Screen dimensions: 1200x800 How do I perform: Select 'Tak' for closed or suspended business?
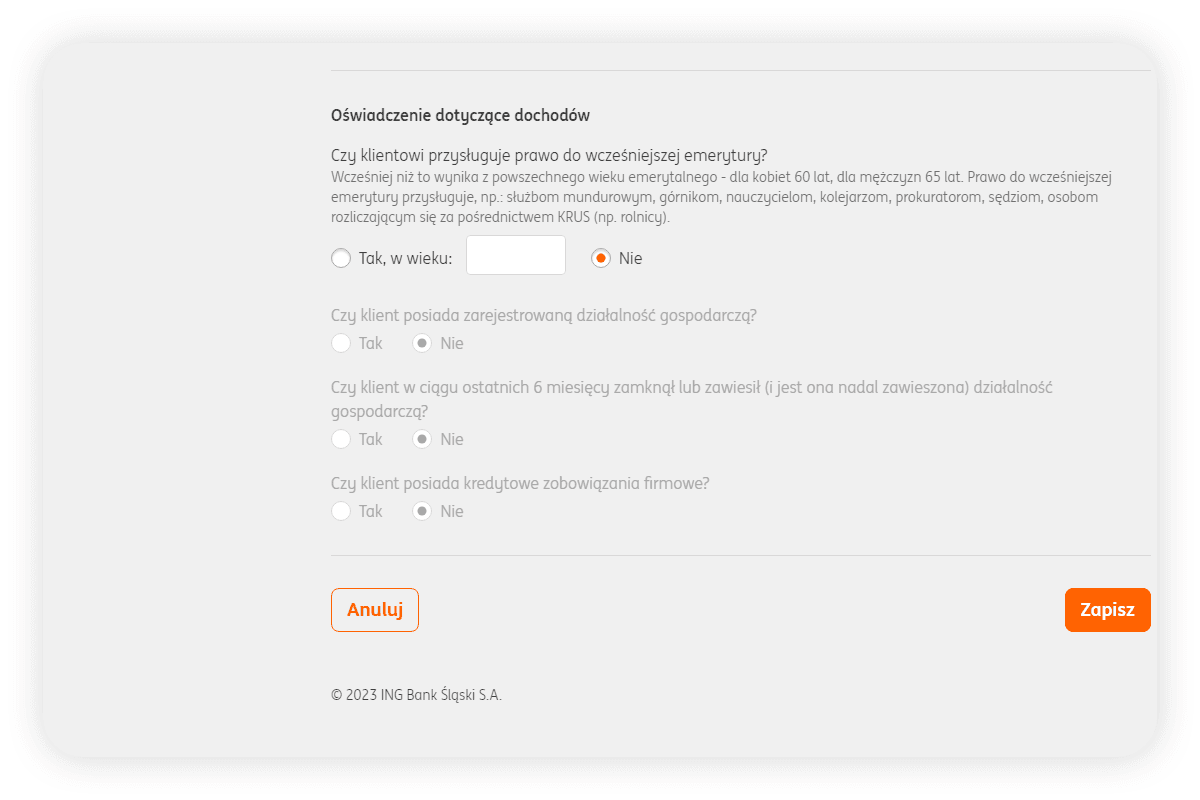point(341,439)
